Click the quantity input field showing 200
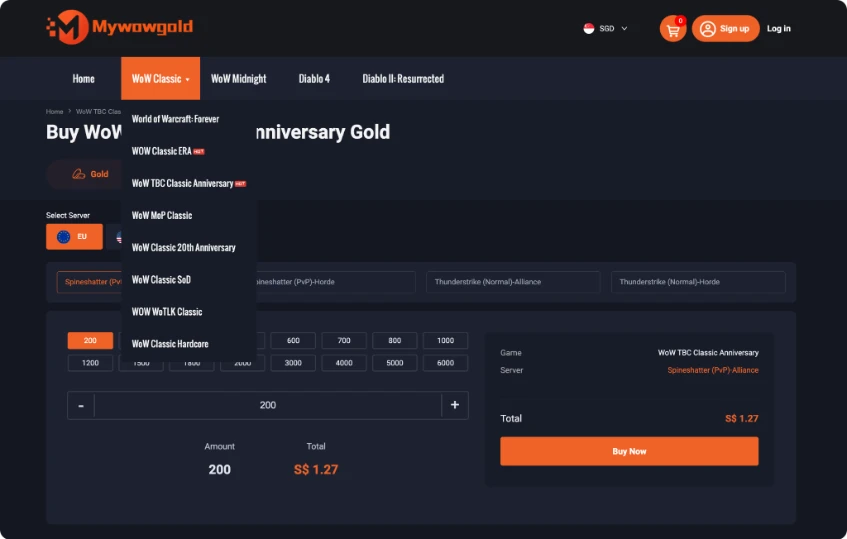The image size is (847, 539). [x=268, y=405]
